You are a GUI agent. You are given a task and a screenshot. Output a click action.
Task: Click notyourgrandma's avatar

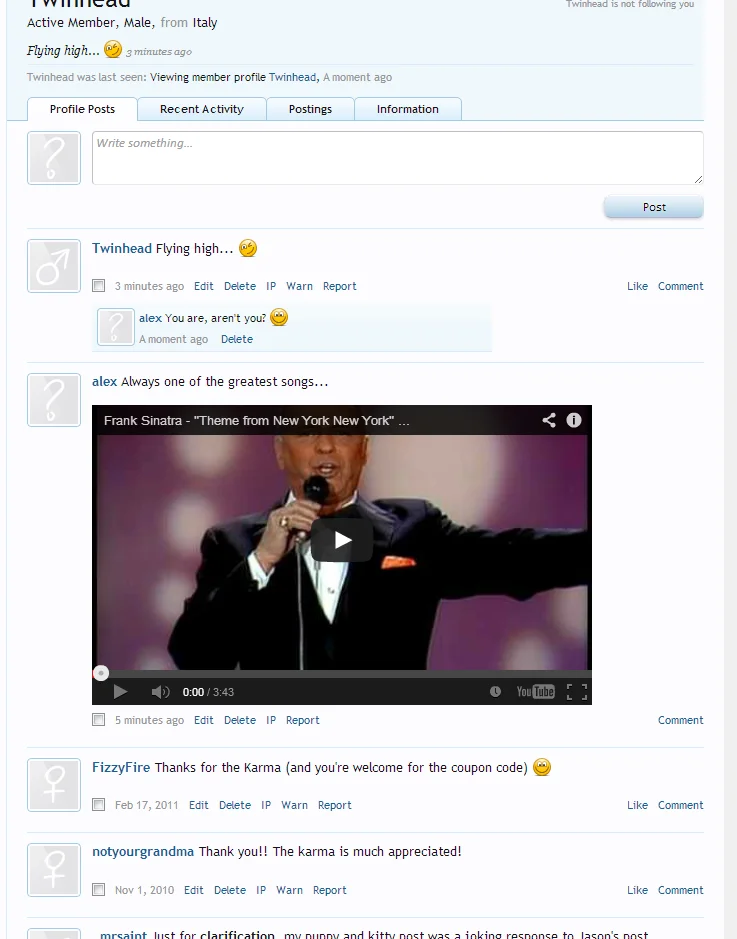tap(54, 870)
